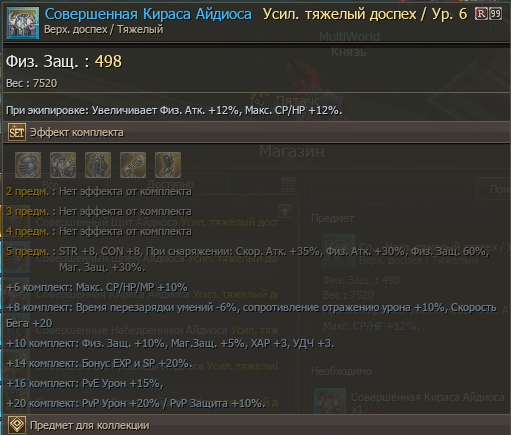The image size is (511, 435).
Task: Select the helmet set piece icon
Action: click(28, 165)
